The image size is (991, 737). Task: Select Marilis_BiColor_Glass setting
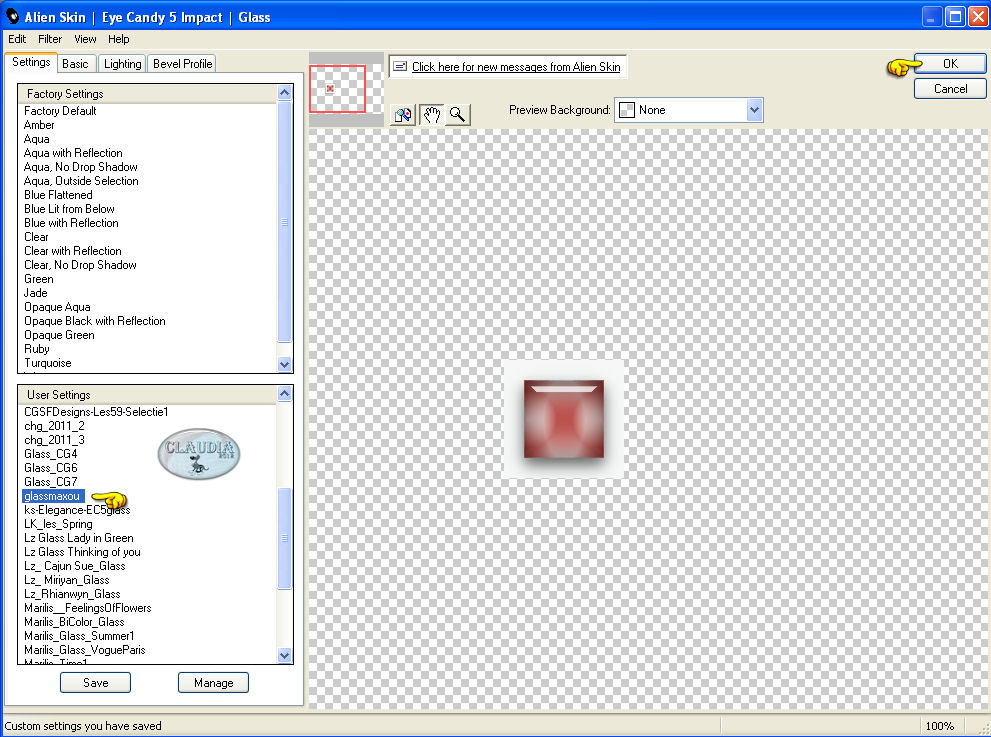[74, 622]
